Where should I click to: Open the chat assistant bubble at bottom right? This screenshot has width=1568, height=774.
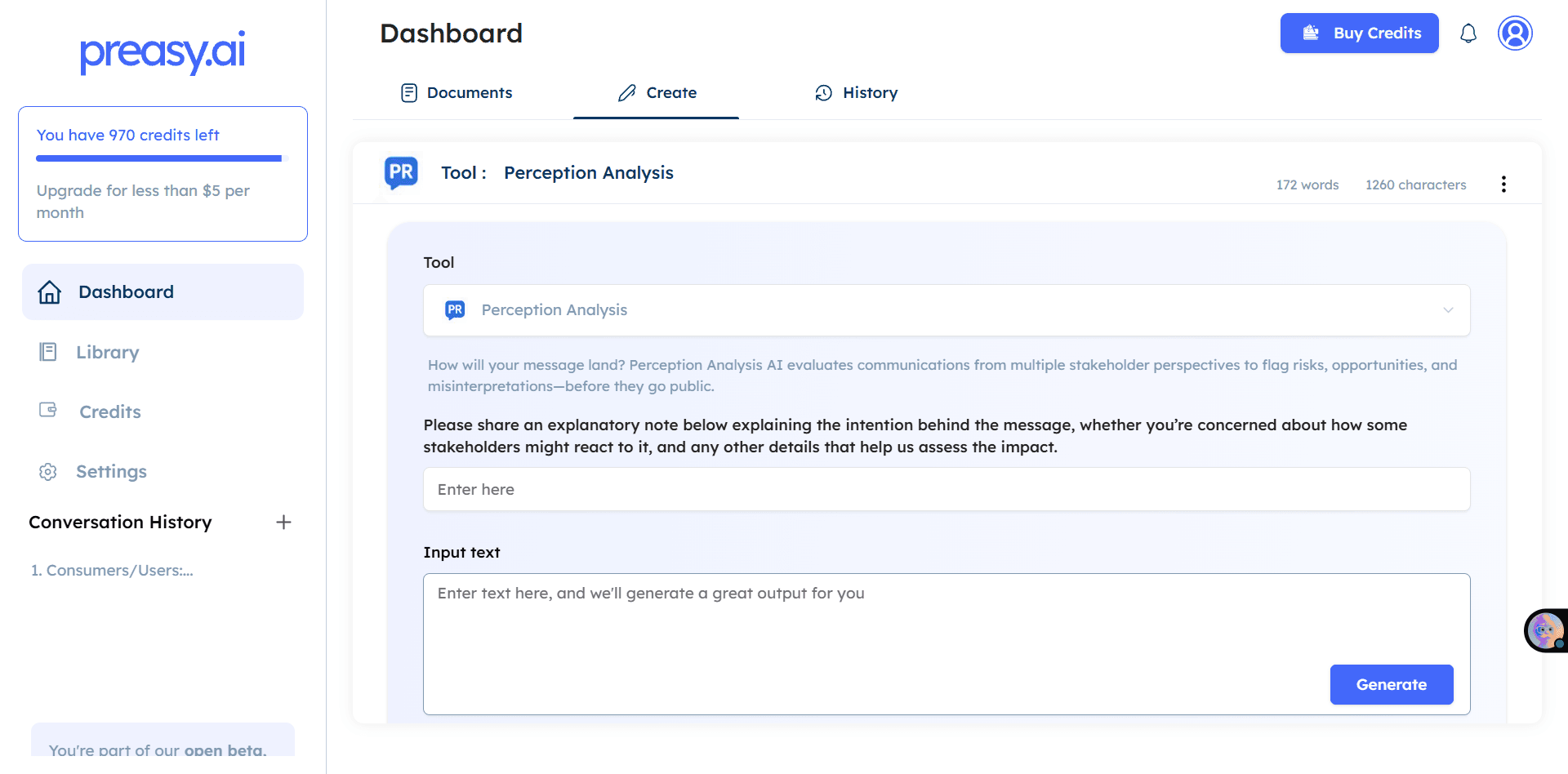(x=1543, y=630)
